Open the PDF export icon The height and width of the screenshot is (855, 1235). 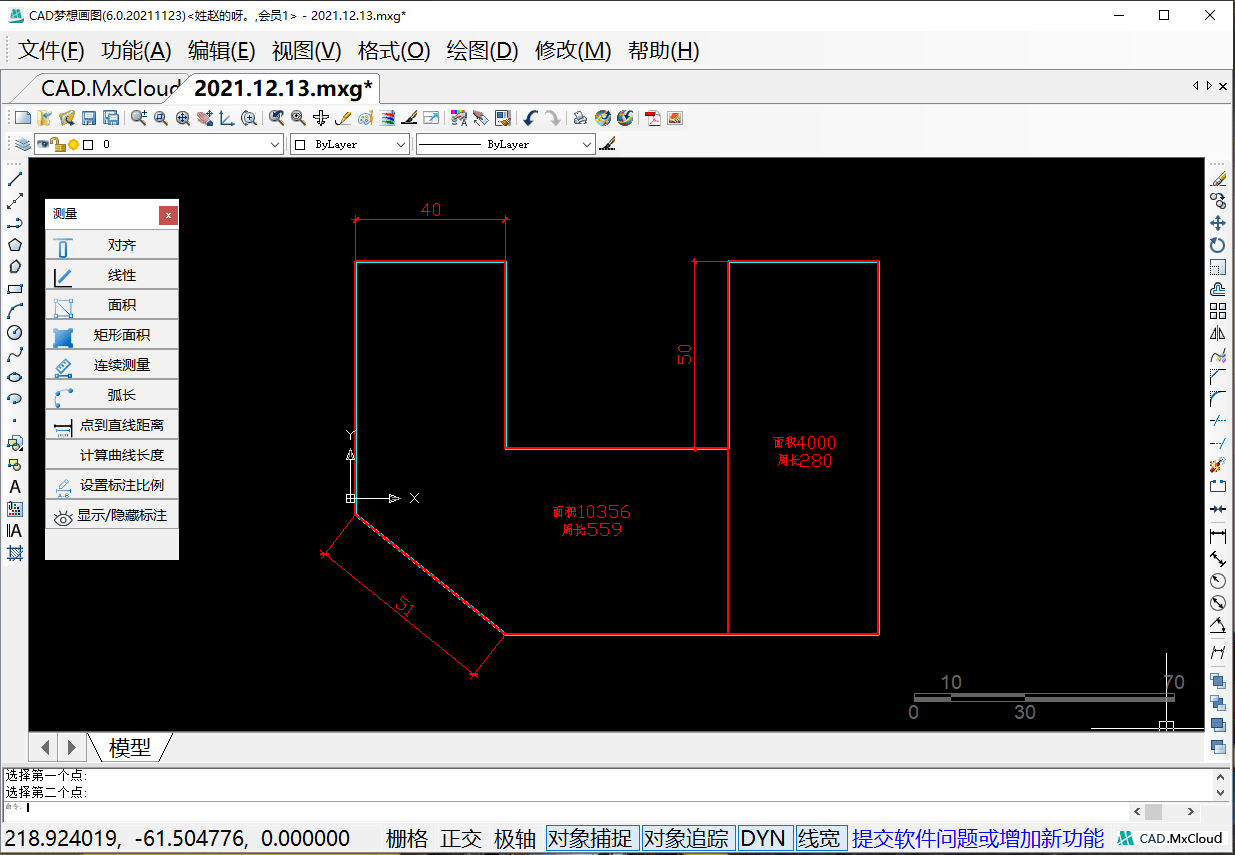653,118
